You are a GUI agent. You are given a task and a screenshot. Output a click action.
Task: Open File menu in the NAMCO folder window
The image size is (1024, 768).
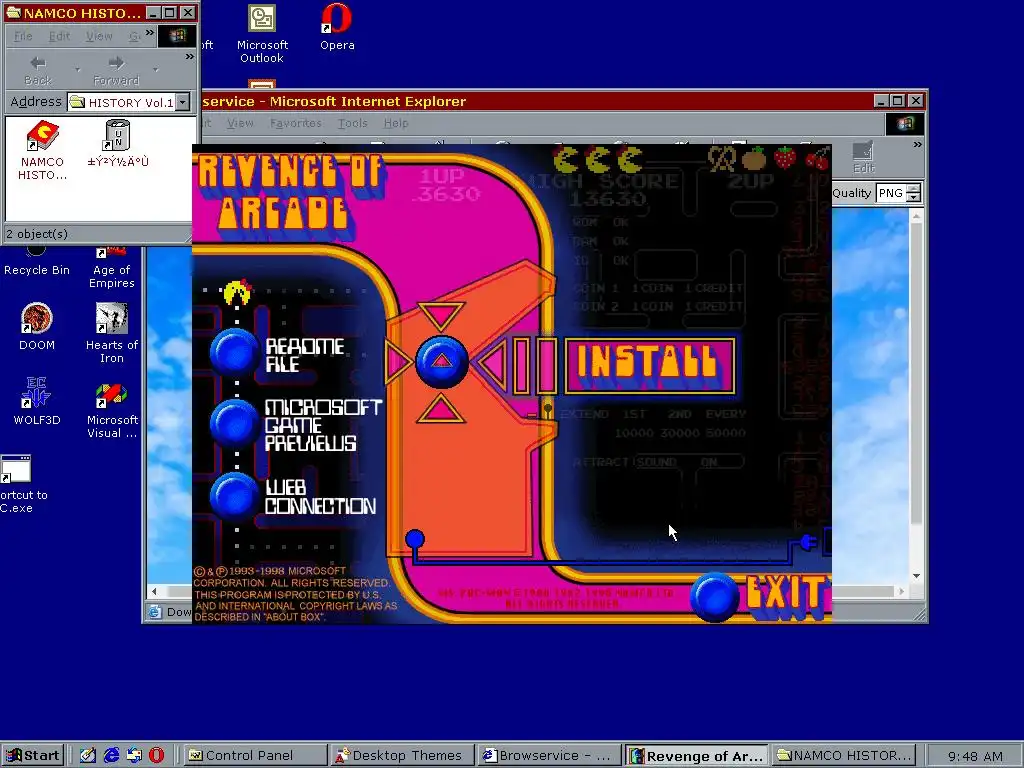(x=23, y=36)
